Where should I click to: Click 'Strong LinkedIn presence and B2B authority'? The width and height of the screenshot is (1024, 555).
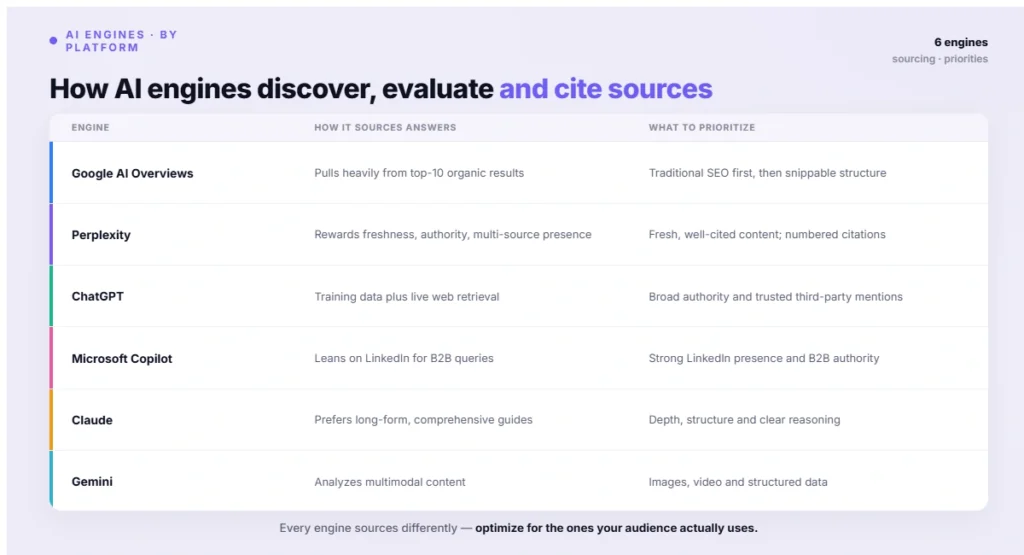click(x=764, y=358)
